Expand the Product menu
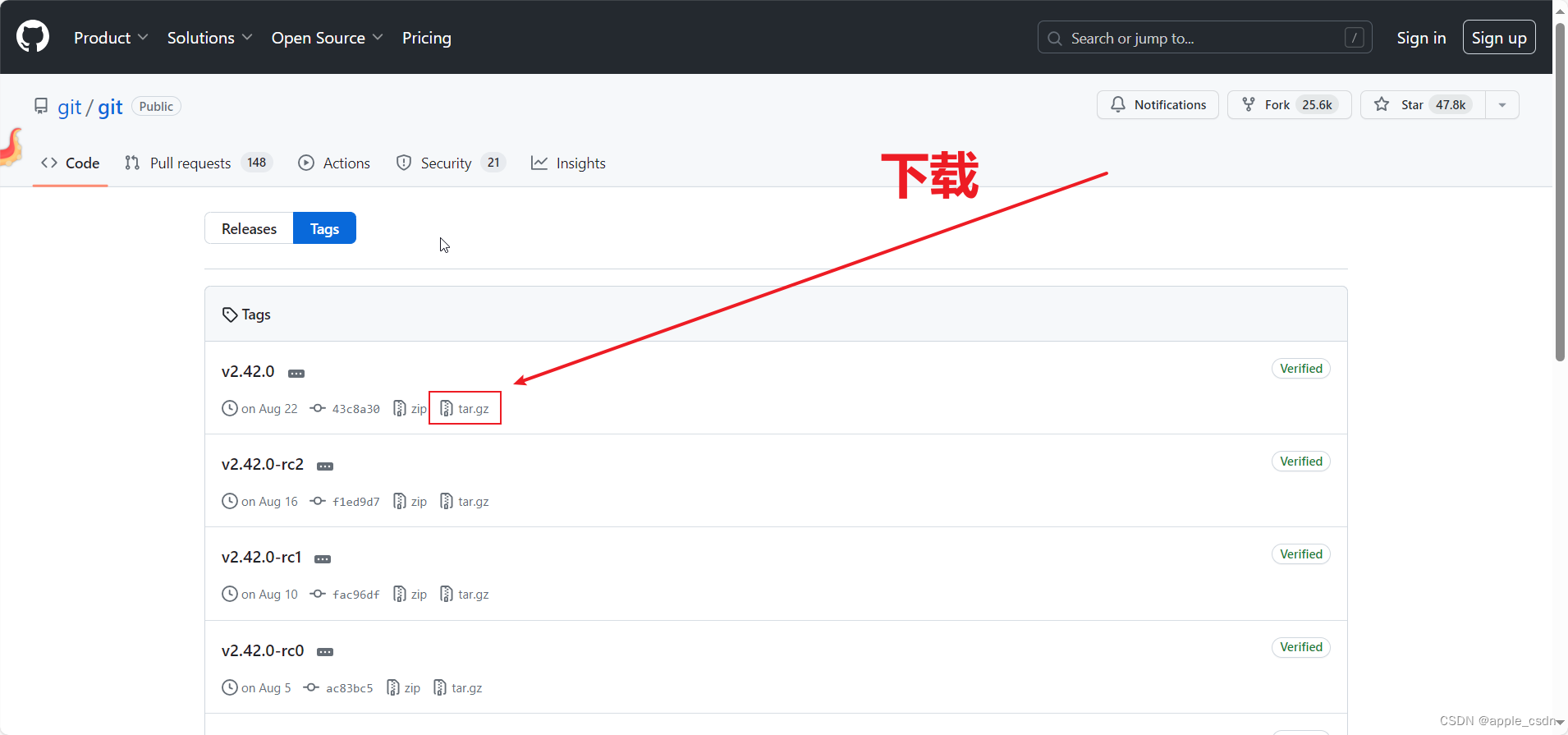This screenshot has height=735, width=1568. point(111,38)
